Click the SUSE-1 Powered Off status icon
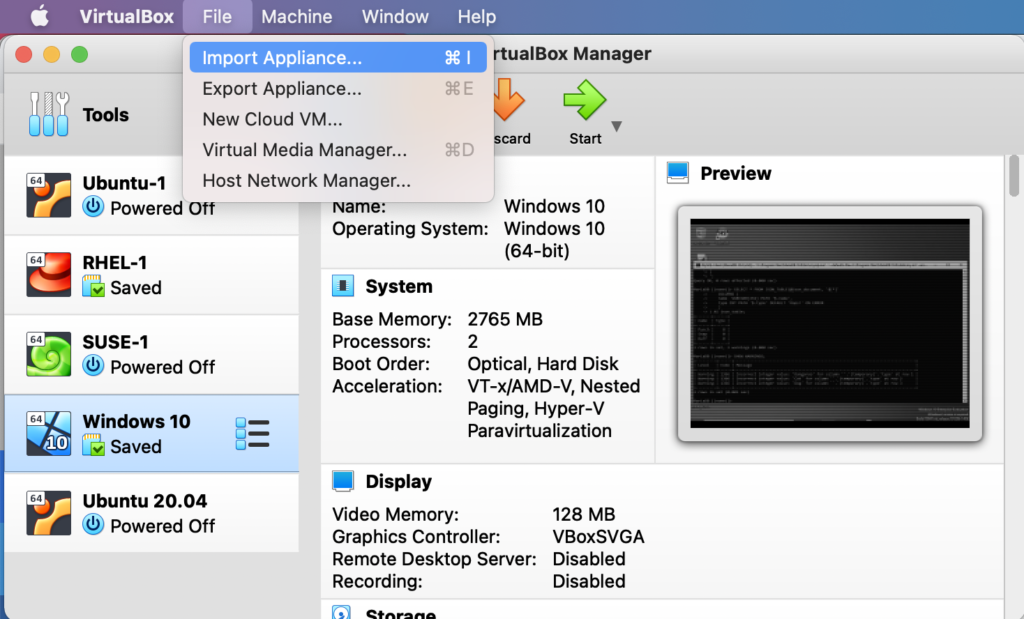Image resolution: width=1024 pixels, height=619 pixels. [93, 366]
